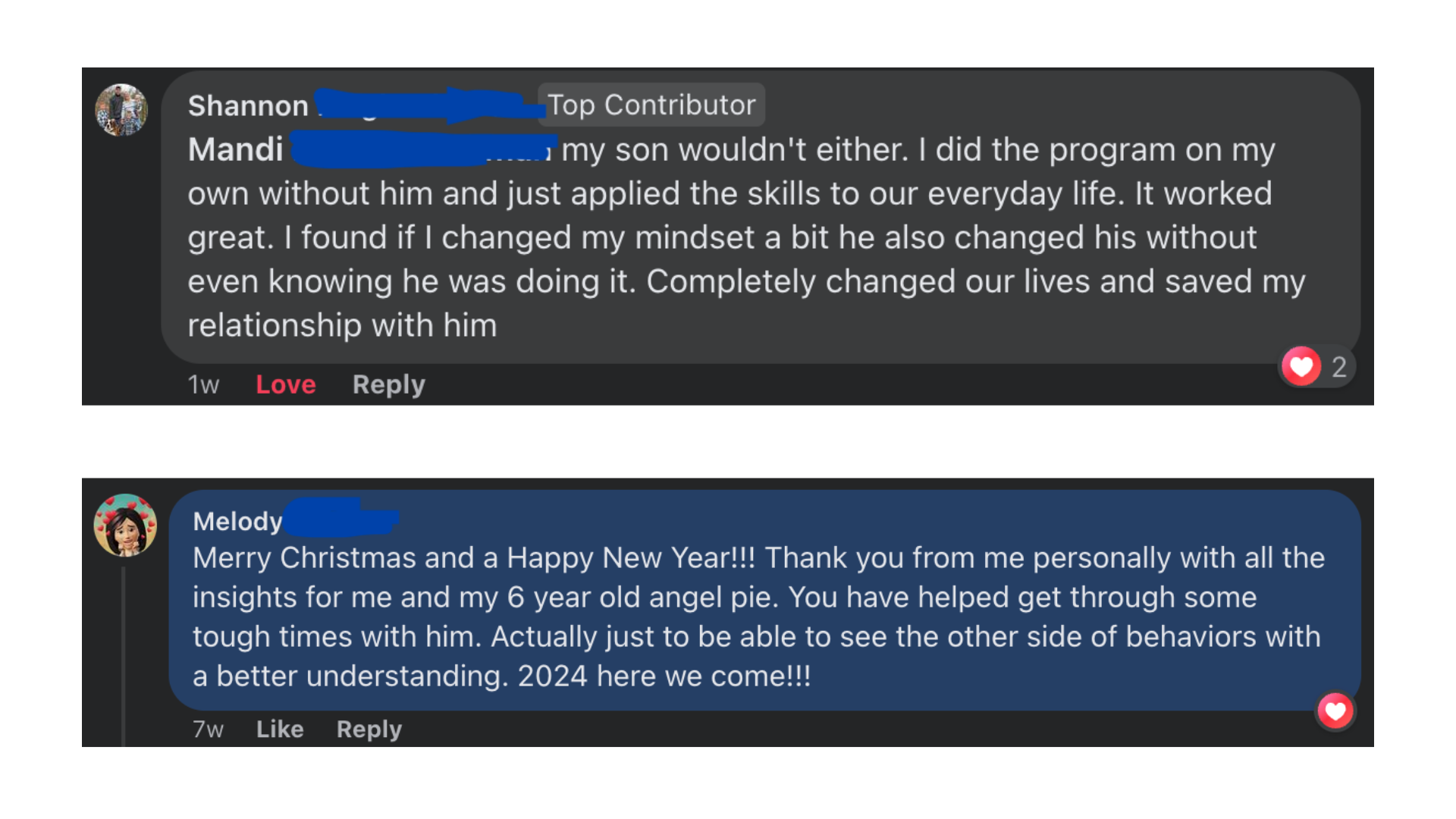
Task: Click the text "relationship with him"
Action: [x=342, y=325]
